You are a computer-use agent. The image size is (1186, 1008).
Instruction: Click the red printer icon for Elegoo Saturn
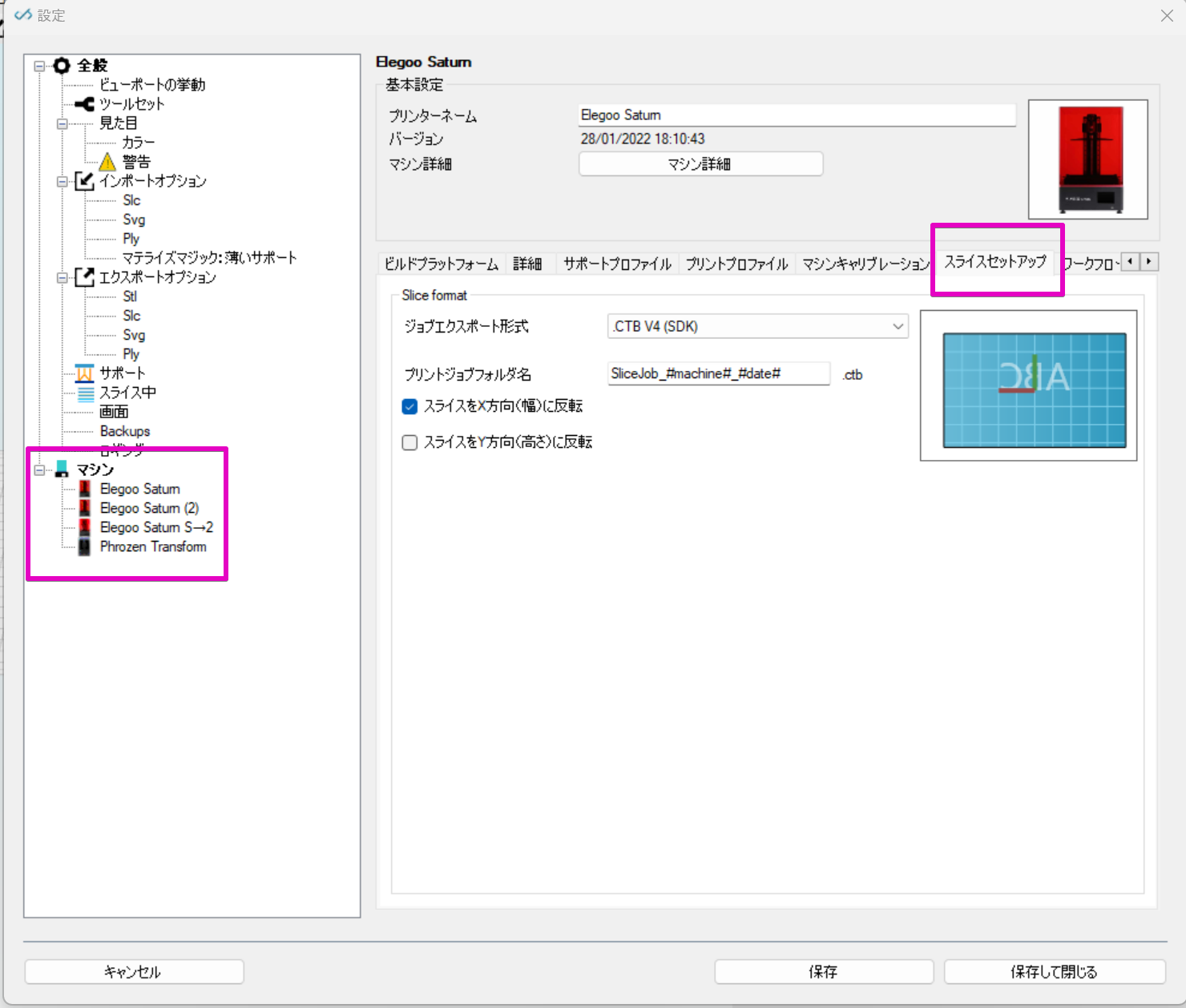[85, 489]
